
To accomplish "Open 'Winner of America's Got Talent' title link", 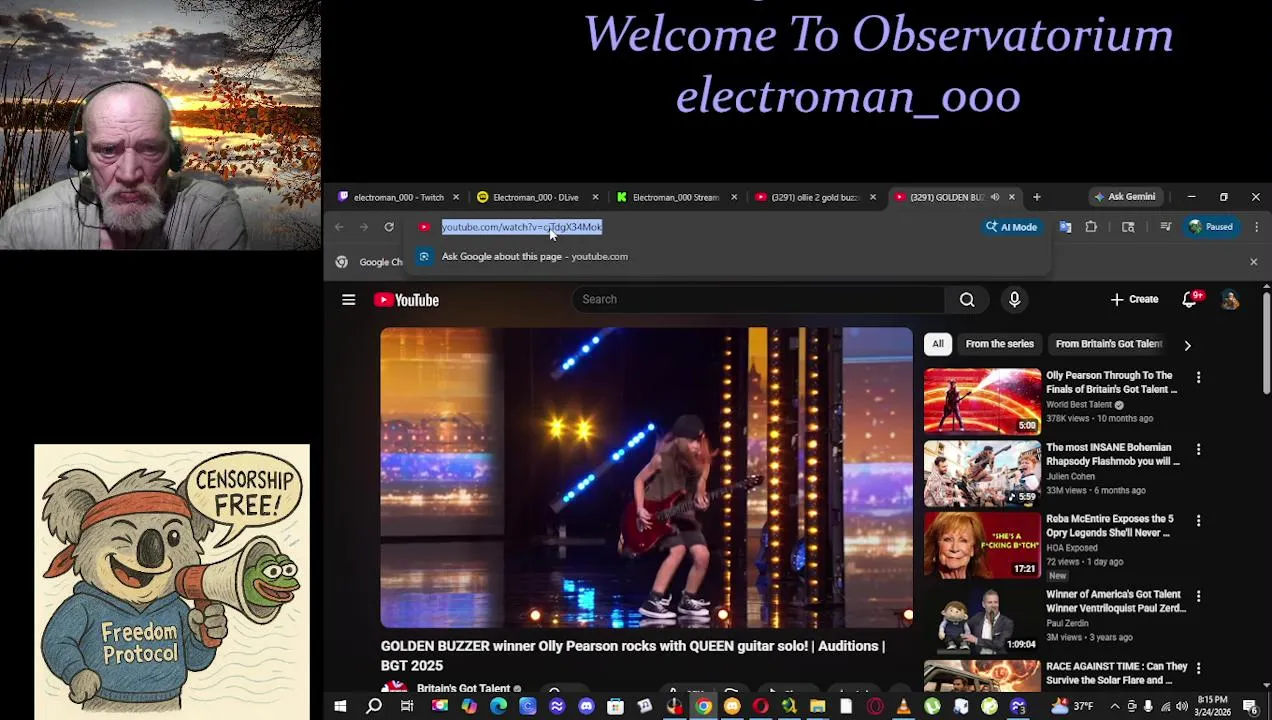I will (1115, 601).
